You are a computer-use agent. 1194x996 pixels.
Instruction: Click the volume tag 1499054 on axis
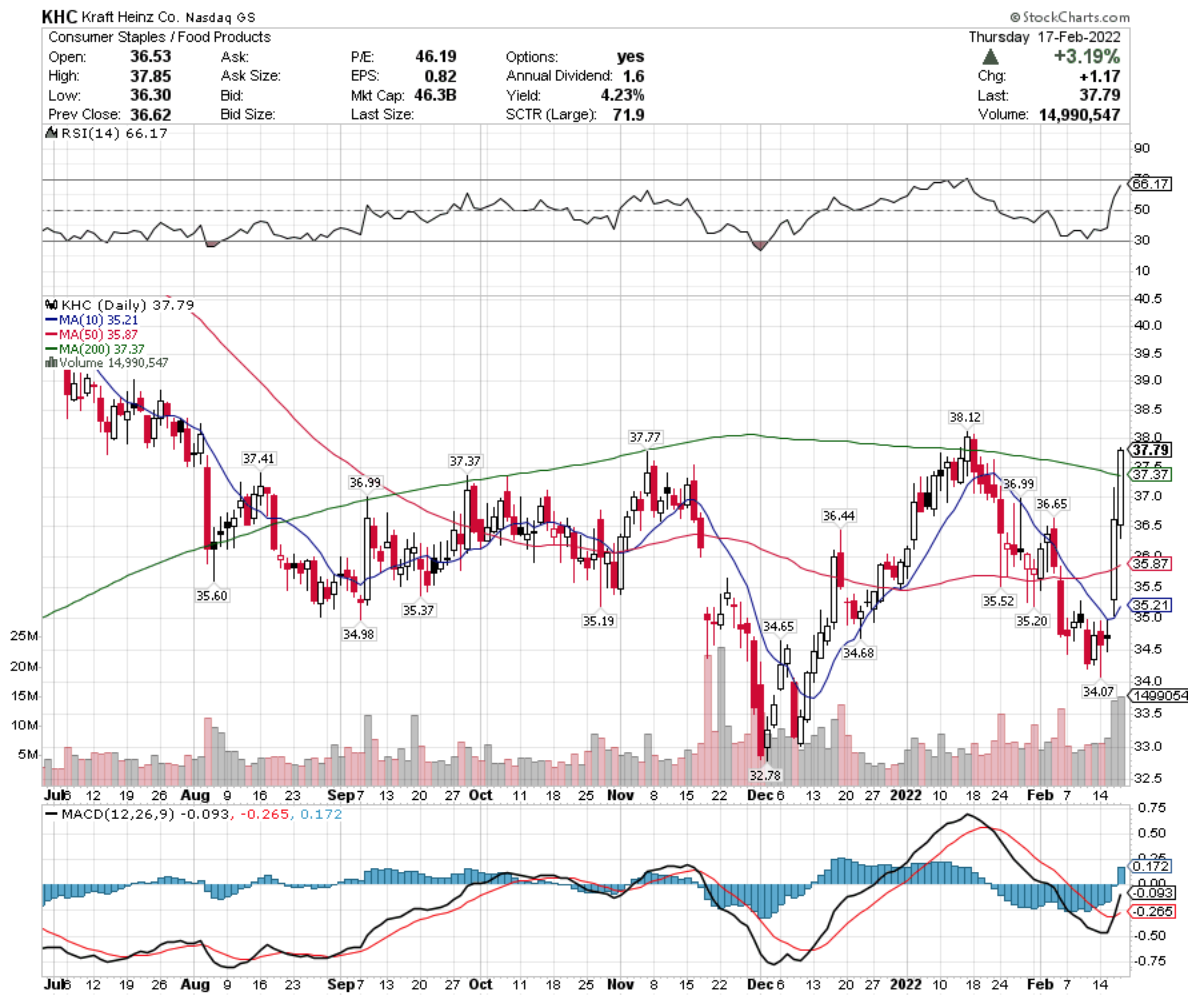[x=1159, y=695]
